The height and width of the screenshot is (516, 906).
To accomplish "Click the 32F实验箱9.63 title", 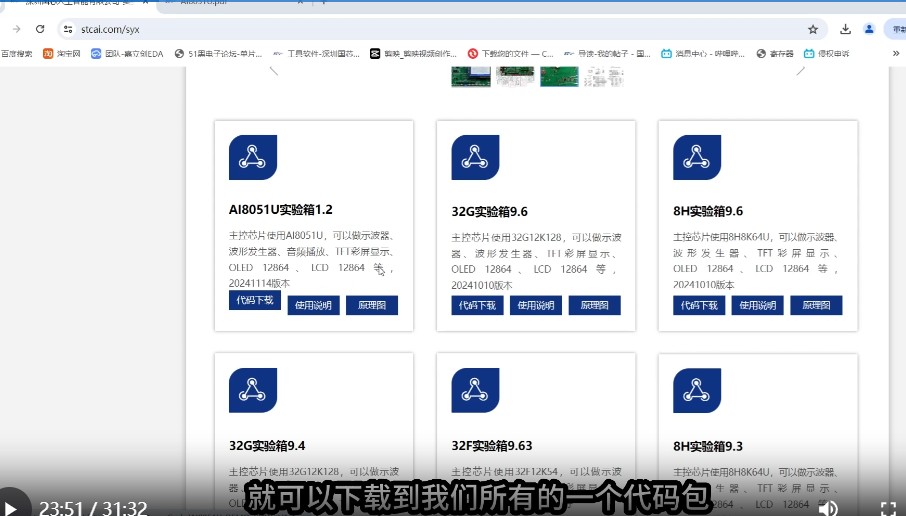I will (492, 446).
